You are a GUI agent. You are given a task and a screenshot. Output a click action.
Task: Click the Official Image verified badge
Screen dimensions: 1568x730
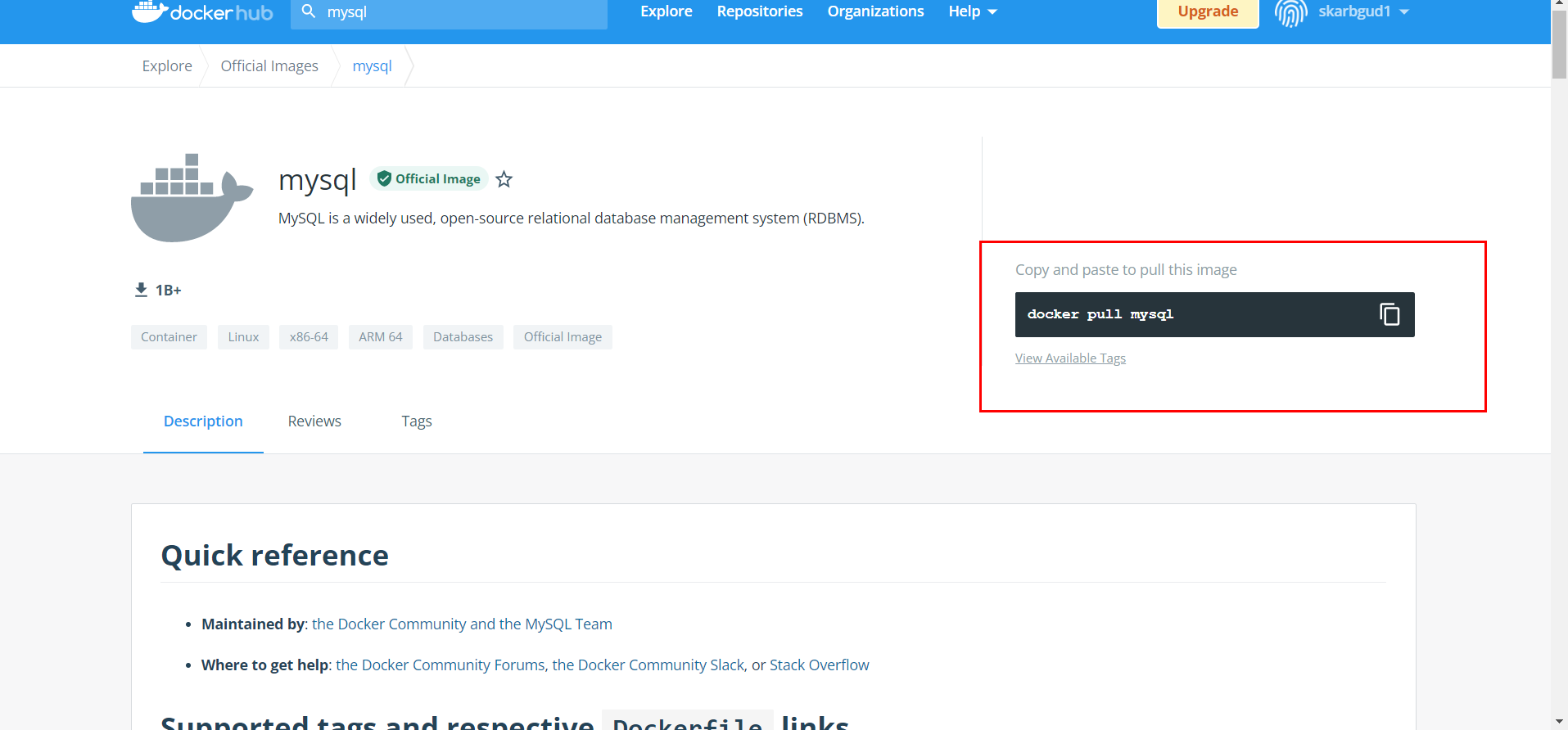tap(429, 178)
